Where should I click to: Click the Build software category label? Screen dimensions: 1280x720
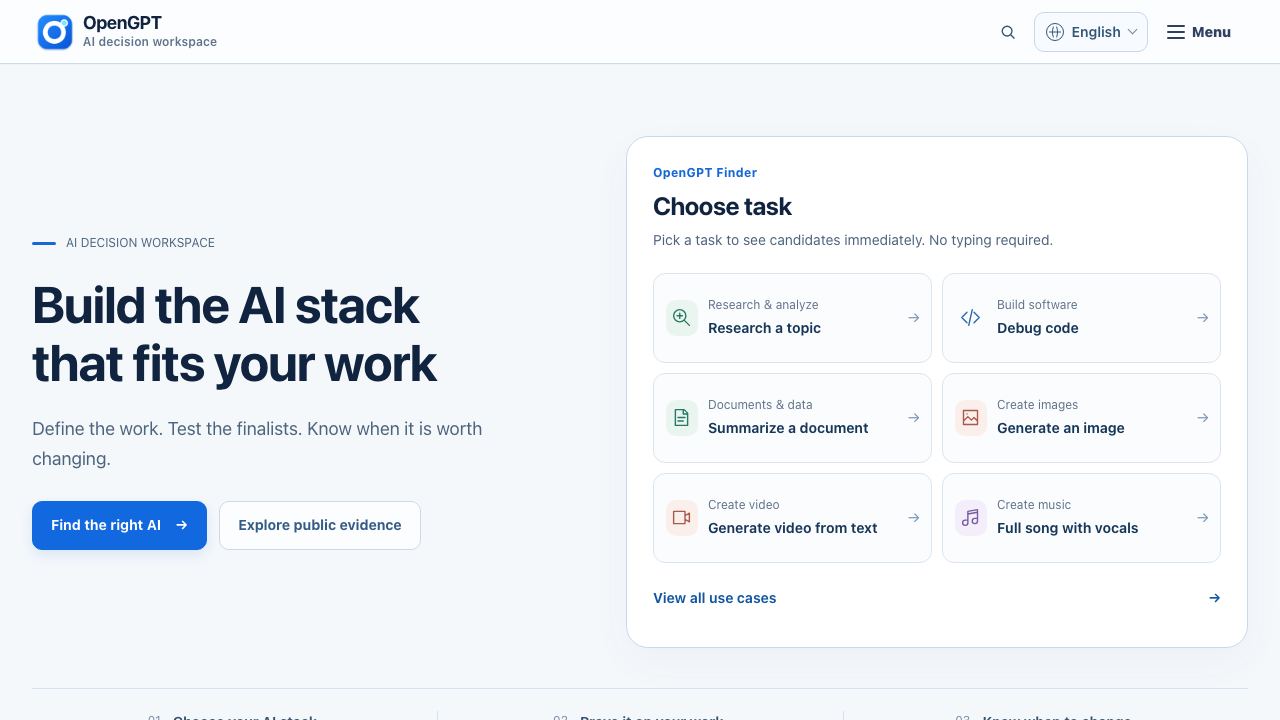(x=1037, y=305)
